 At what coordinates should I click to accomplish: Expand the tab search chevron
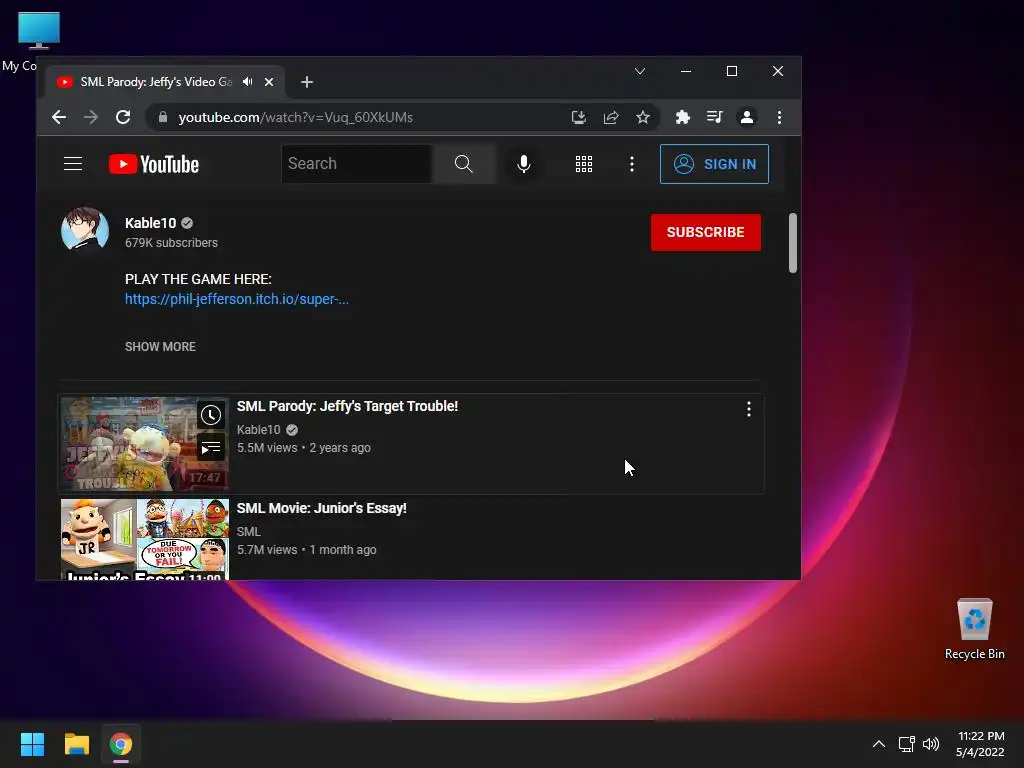[640, 71]
